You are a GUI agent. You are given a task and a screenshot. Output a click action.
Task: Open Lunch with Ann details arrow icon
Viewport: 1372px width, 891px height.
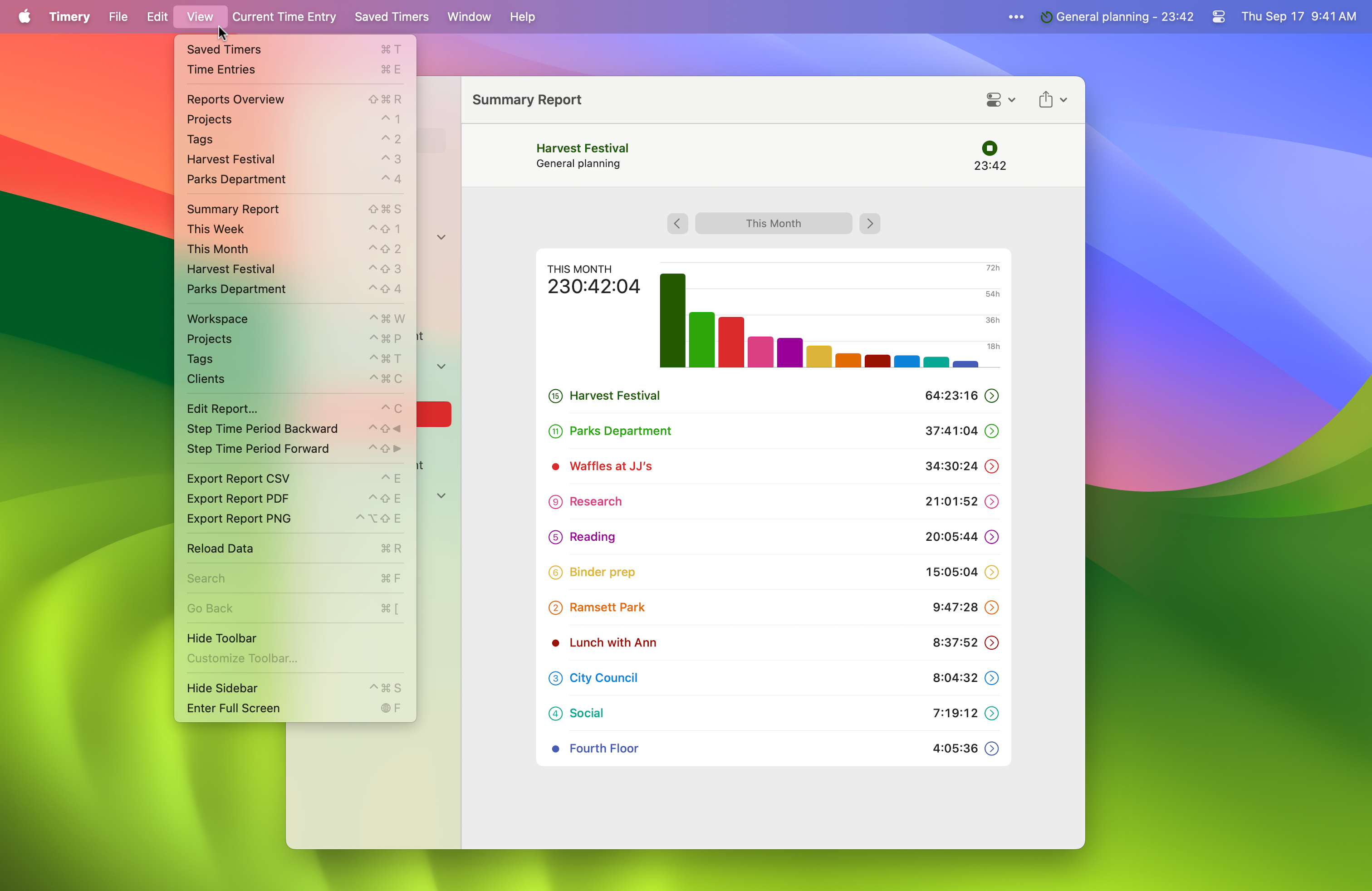[991, 642]
